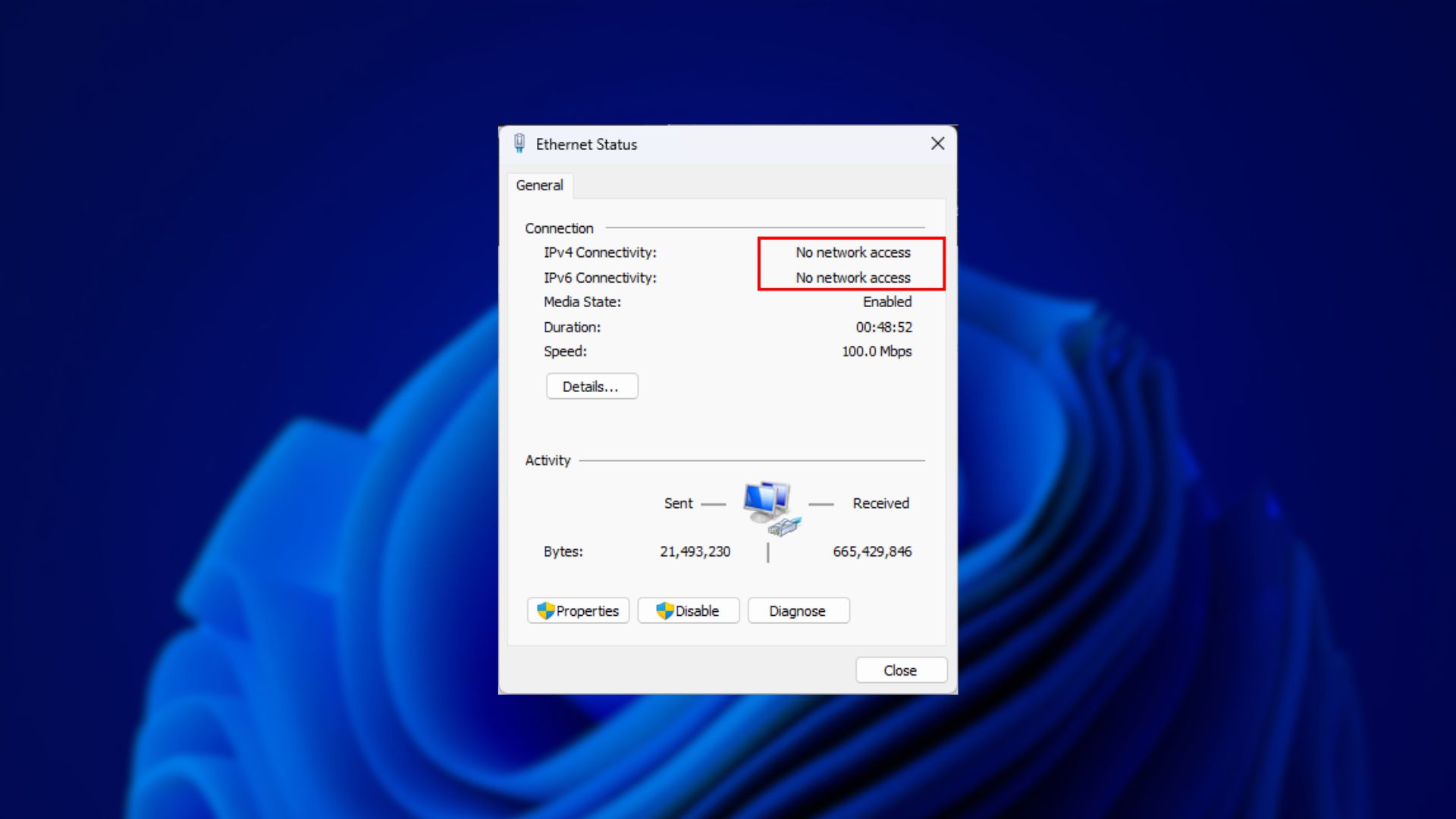Viewport: 1456px width, 819px height.
Task: Open connection Details
Action: [591, 387]
